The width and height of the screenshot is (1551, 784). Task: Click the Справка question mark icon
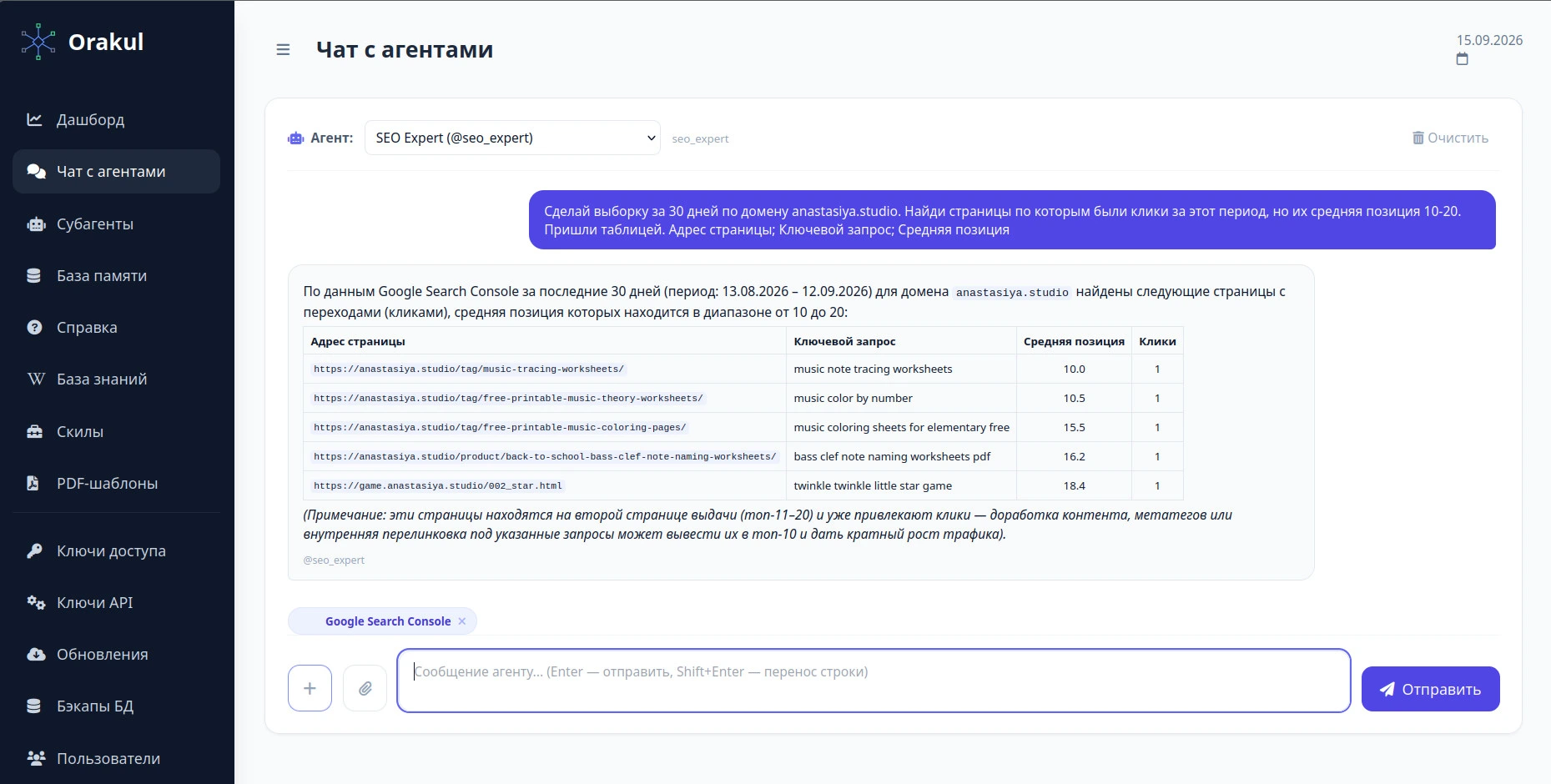[34, 327]
